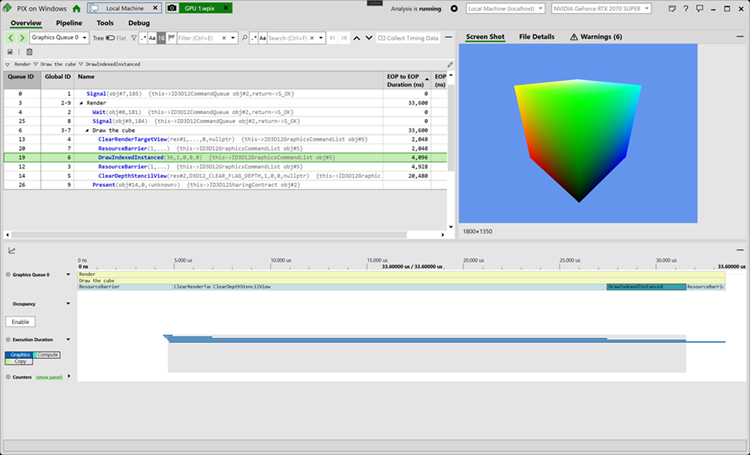Click the pencil edit icon above the event list
Image resolution: width=750 pixels, height=455 pixels.
450,64
